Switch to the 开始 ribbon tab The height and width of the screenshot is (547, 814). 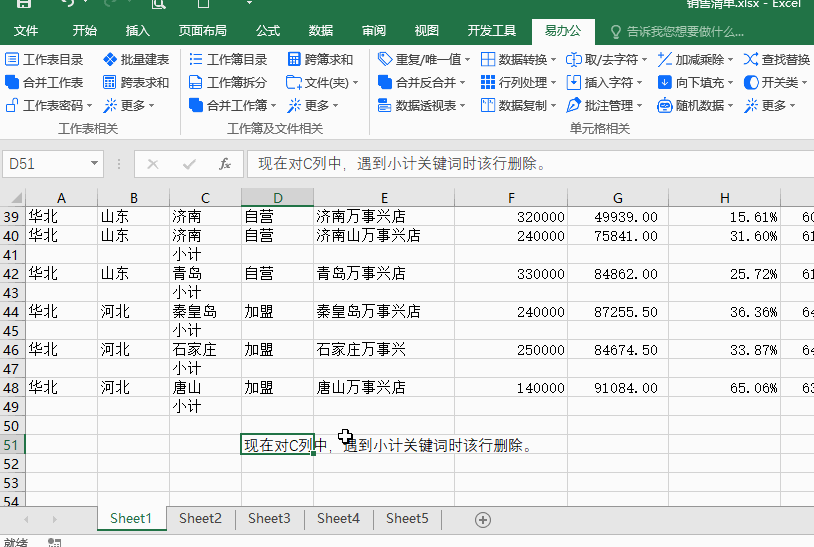tap(85, 31)
